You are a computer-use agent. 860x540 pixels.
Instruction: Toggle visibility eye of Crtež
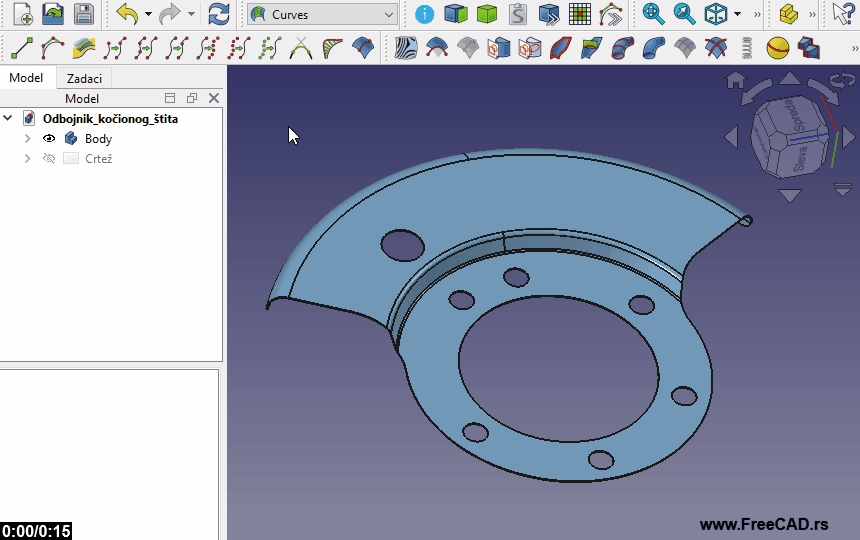tap(49, 158)
